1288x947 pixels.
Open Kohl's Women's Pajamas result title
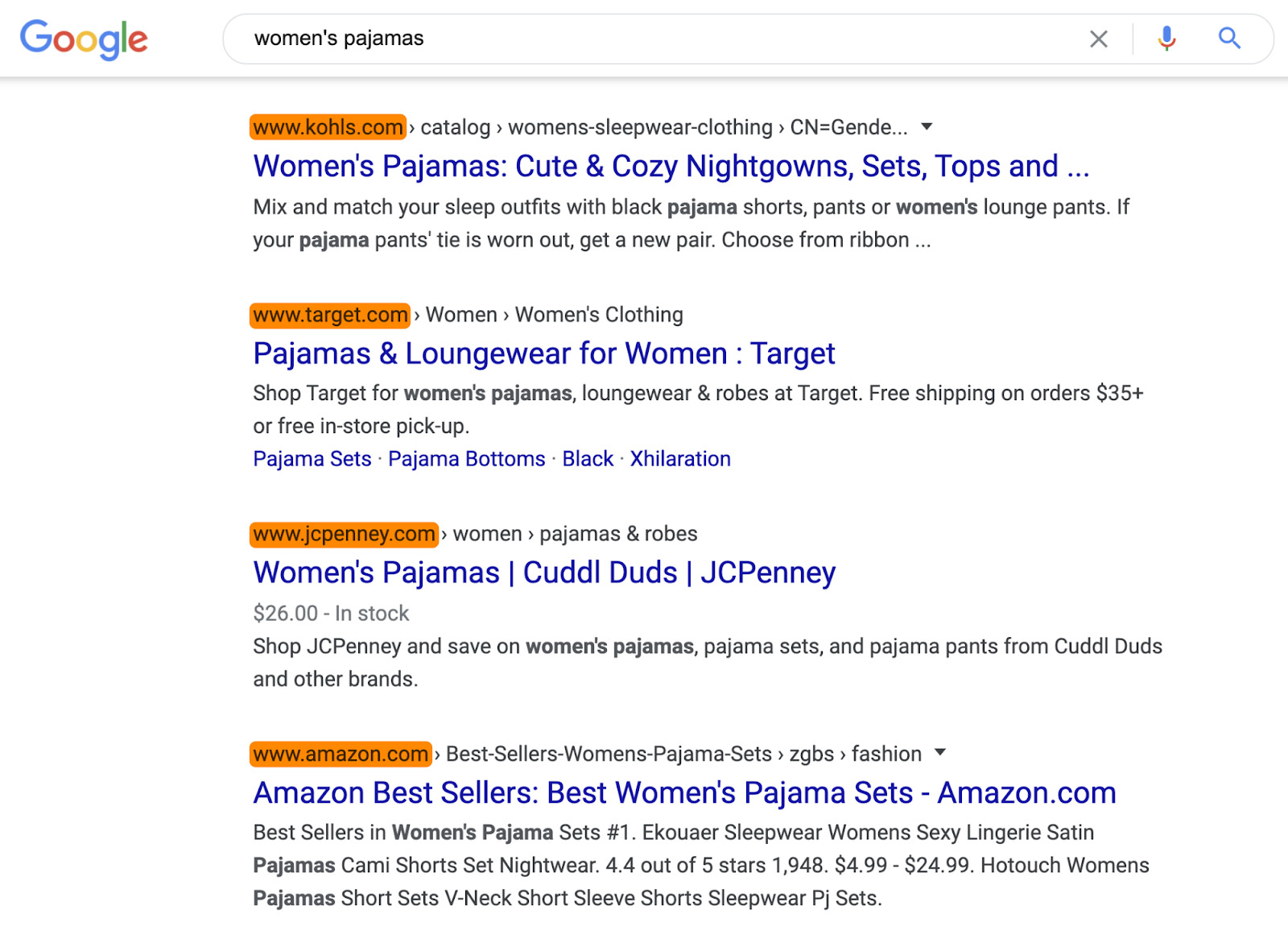point(671,167)
